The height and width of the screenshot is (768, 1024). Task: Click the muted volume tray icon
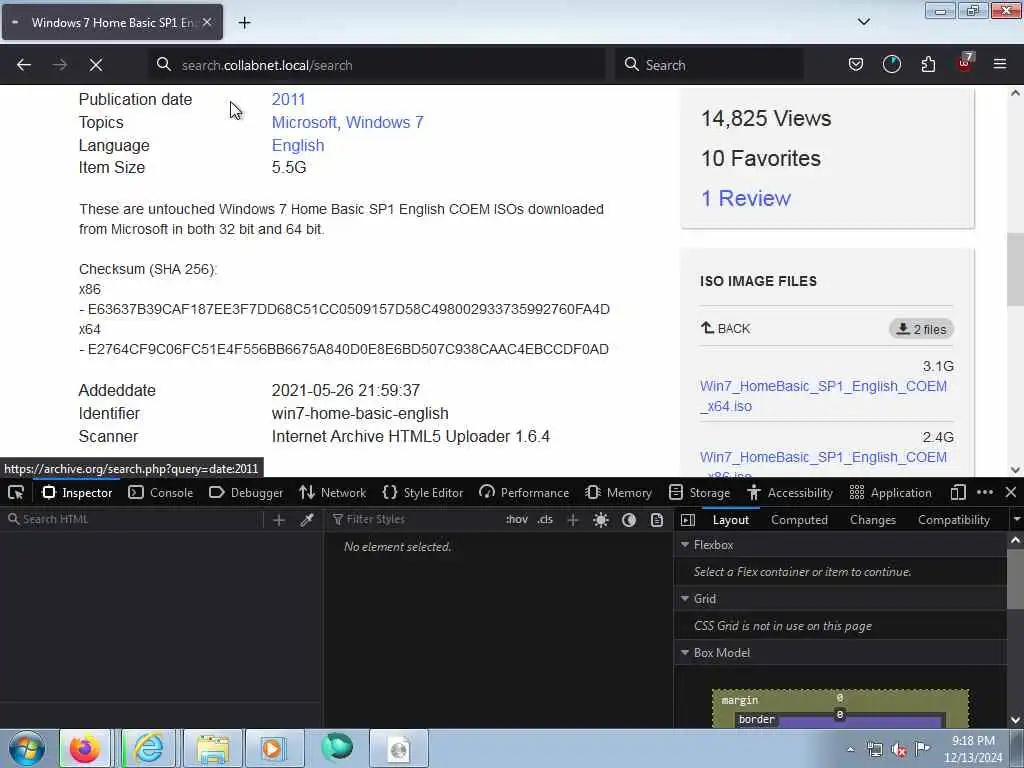click(x=899, y=750)
